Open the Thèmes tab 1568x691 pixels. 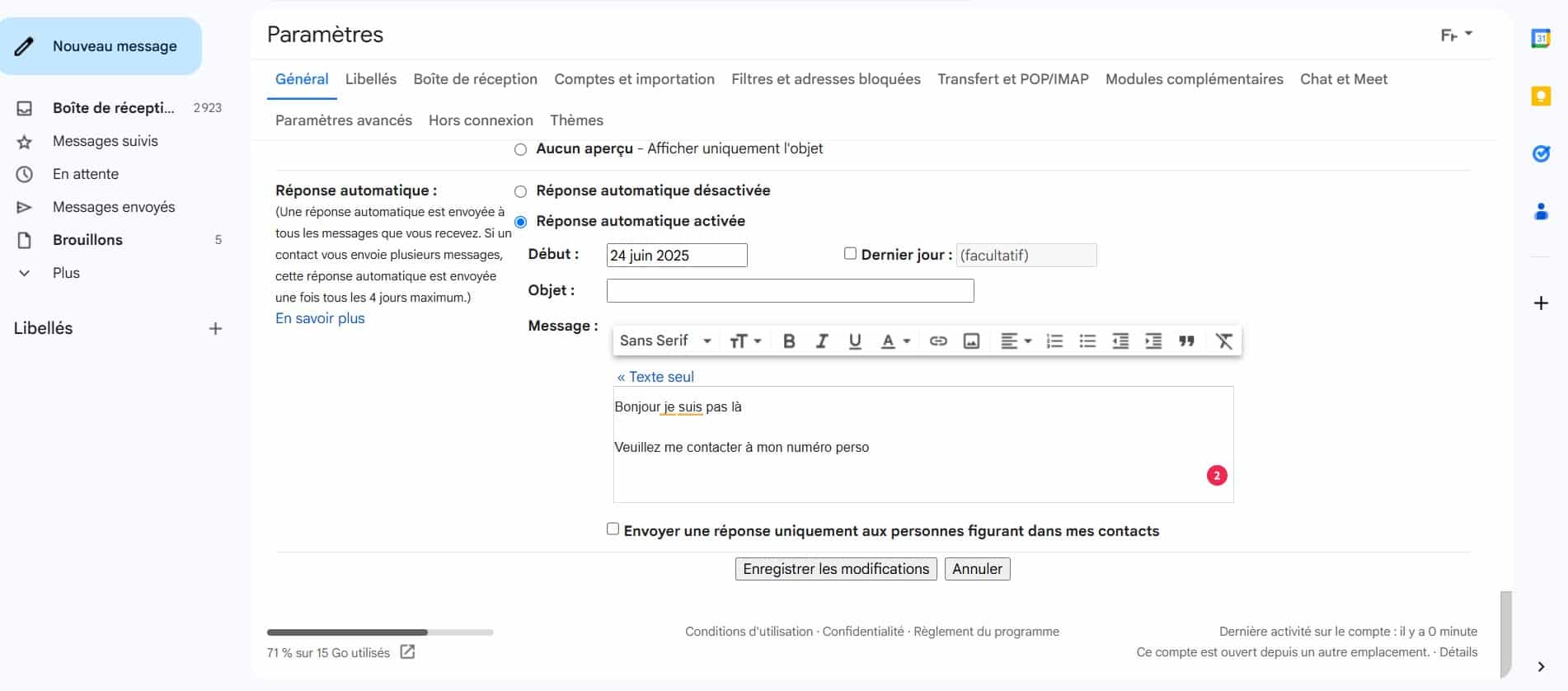click(576, 120)
